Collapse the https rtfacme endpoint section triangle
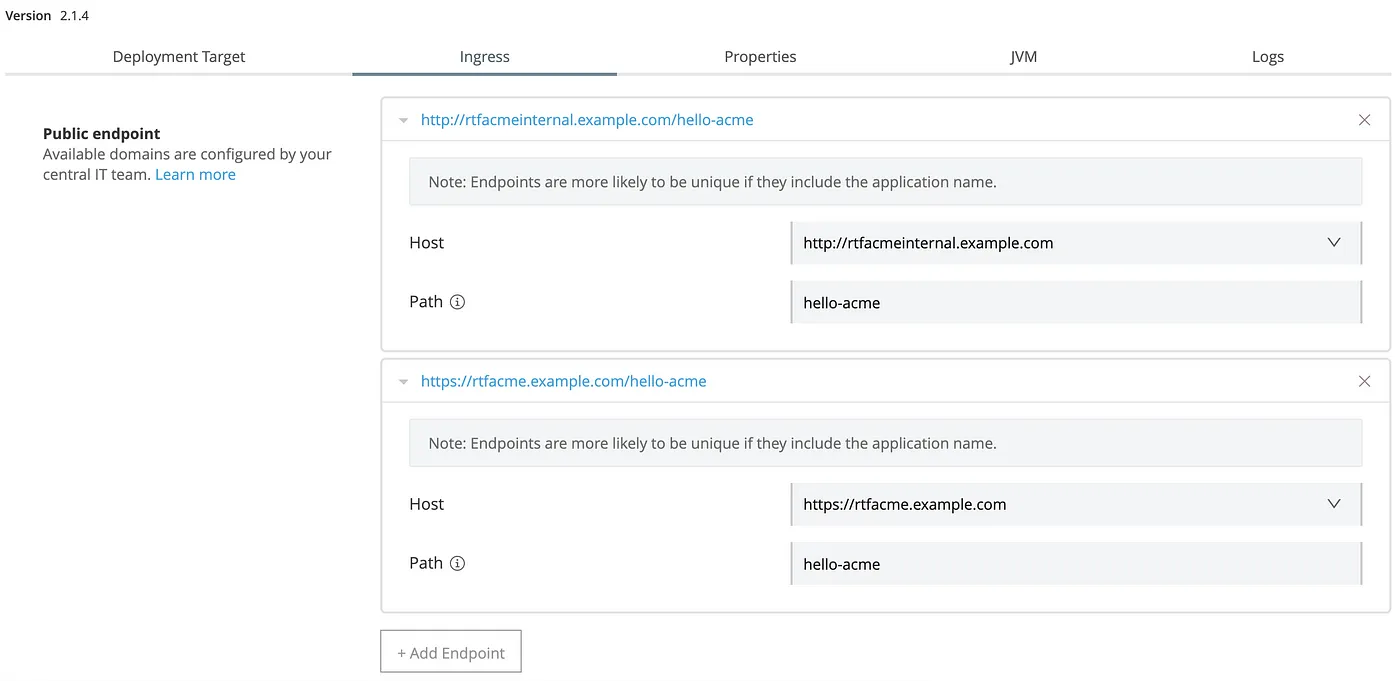1400x681 pixels. click(x=403, y=382)
